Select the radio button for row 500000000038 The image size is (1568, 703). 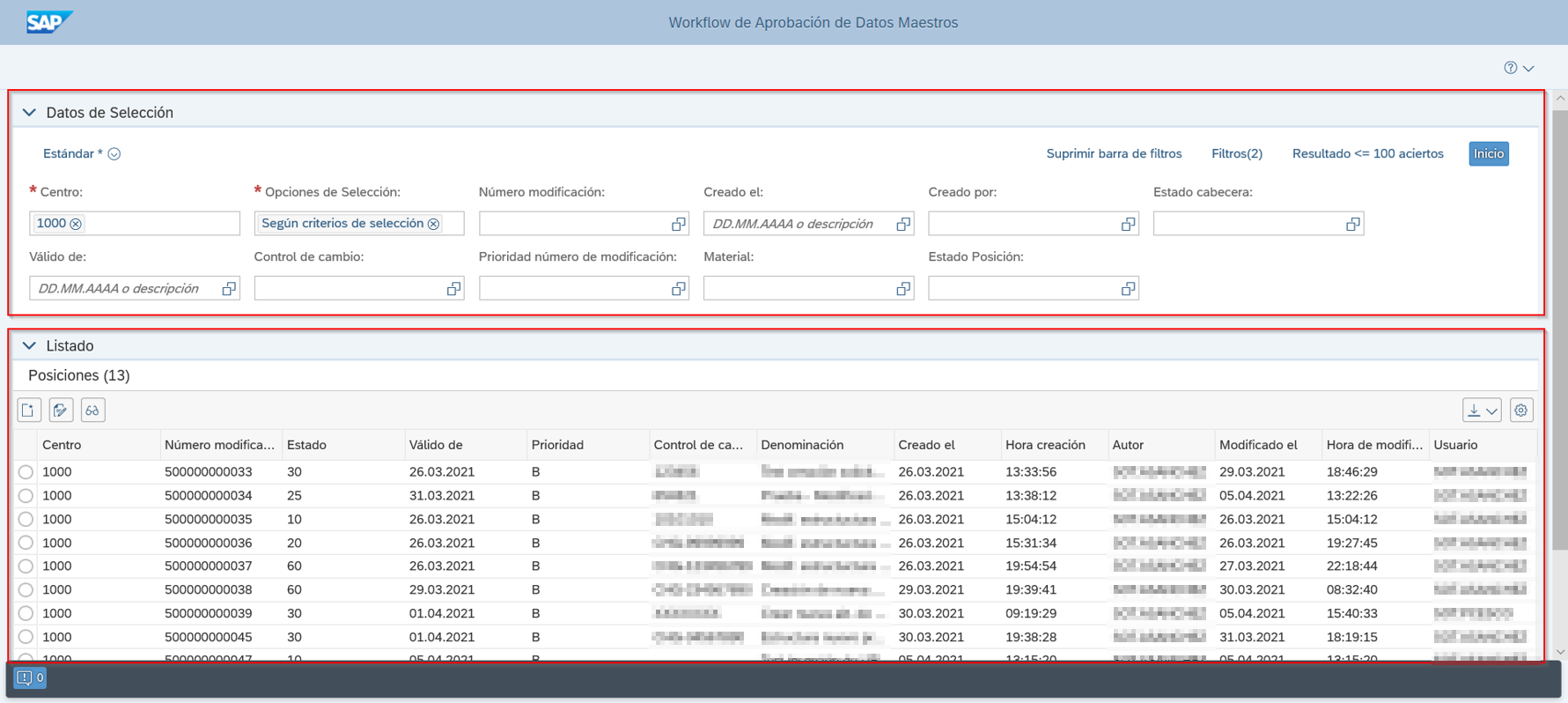pos(26,590)
